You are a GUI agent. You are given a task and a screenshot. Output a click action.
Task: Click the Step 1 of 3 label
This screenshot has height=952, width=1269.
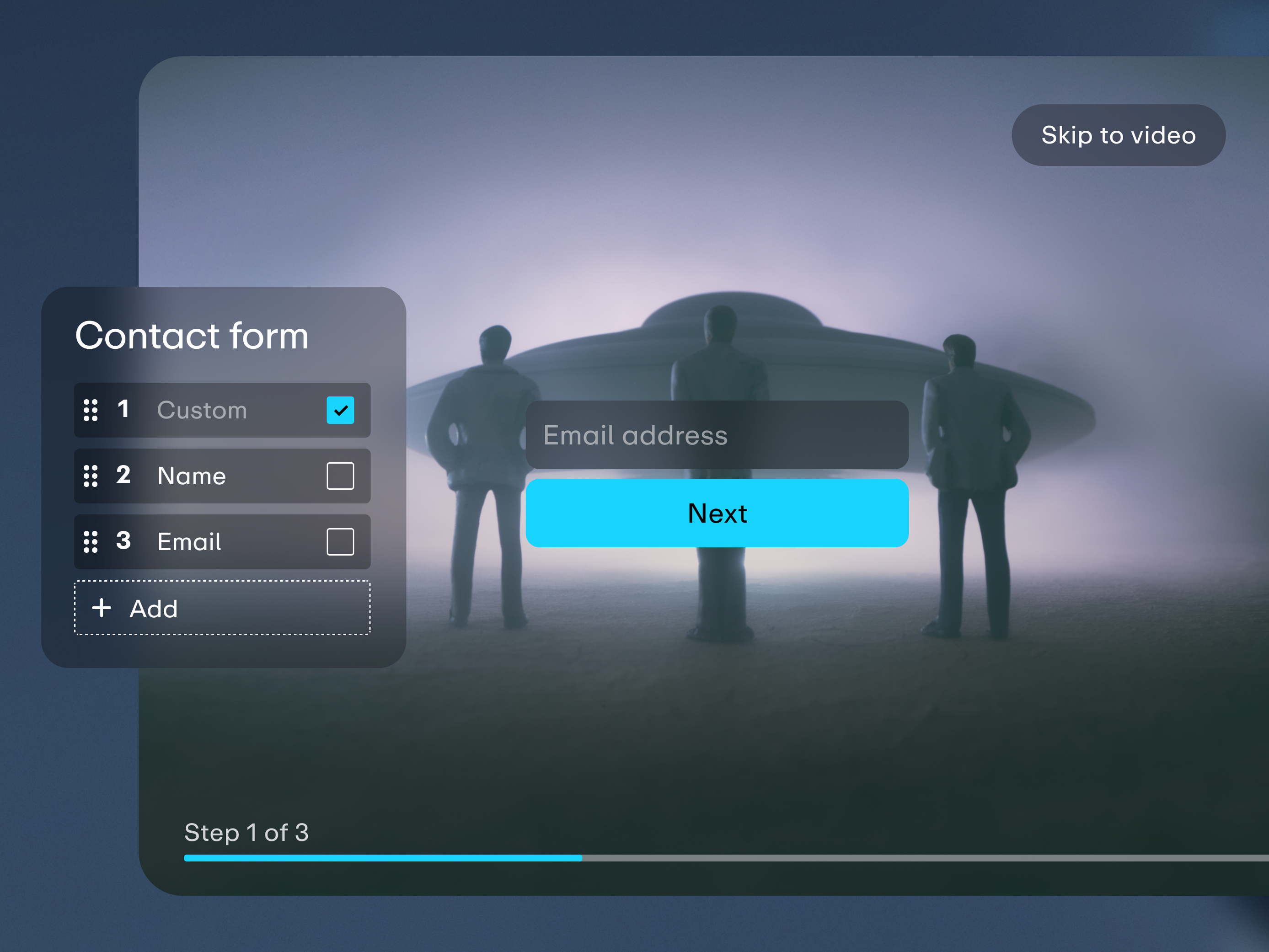tap(246, 832)
